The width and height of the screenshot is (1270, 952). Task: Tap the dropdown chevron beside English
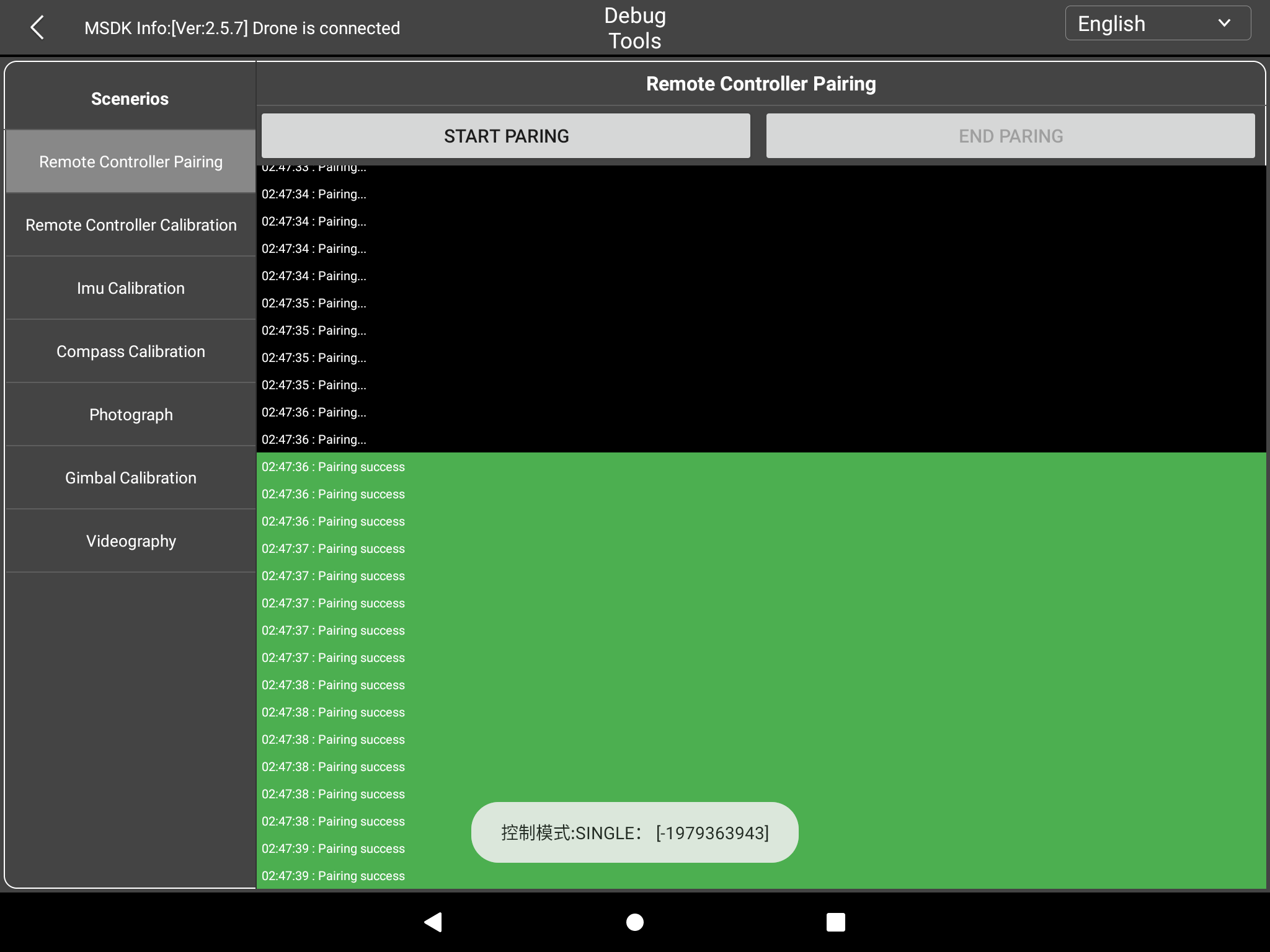pyautogui.click(x=1224, y=24)
